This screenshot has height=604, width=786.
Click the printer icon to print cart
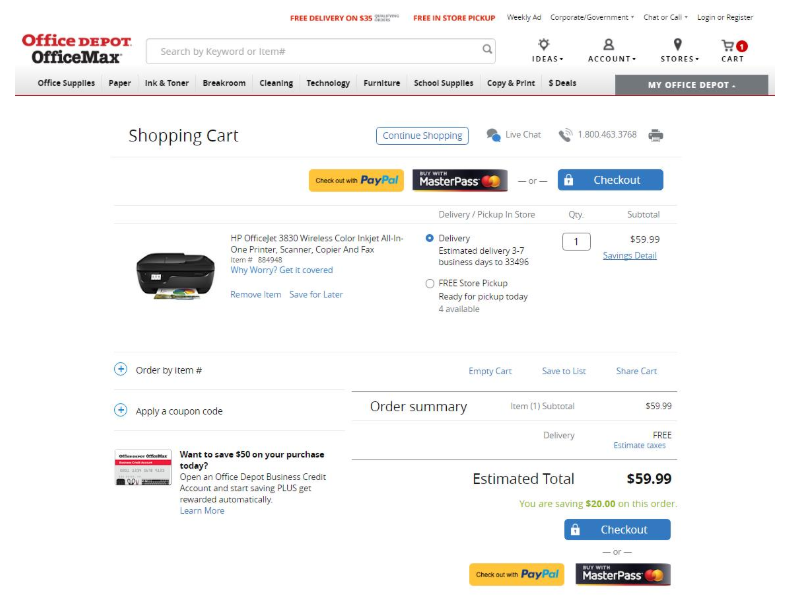655,135
